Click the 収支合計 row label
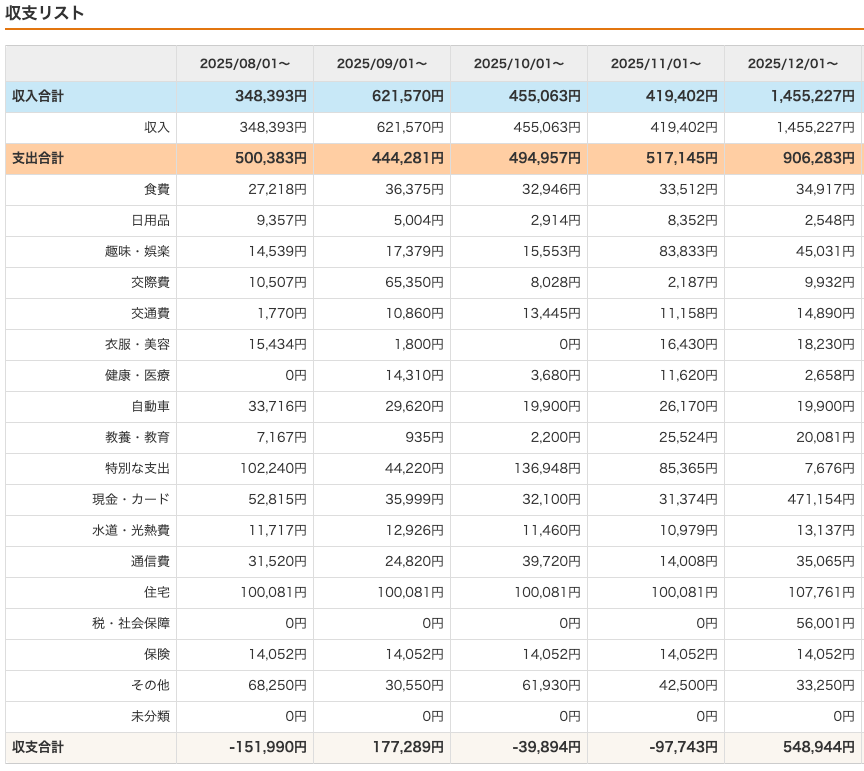 pos(38,747)
